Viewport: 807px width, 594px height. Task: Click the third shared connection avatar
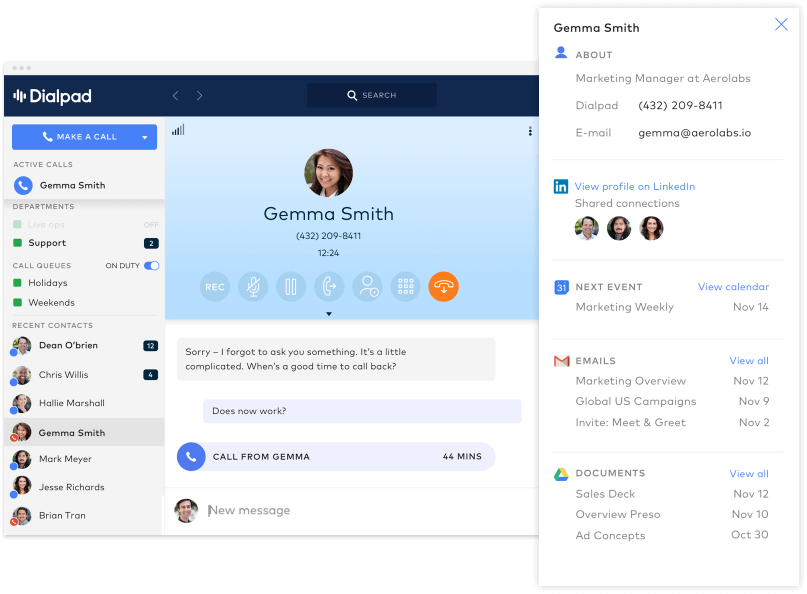click(652, 228)
